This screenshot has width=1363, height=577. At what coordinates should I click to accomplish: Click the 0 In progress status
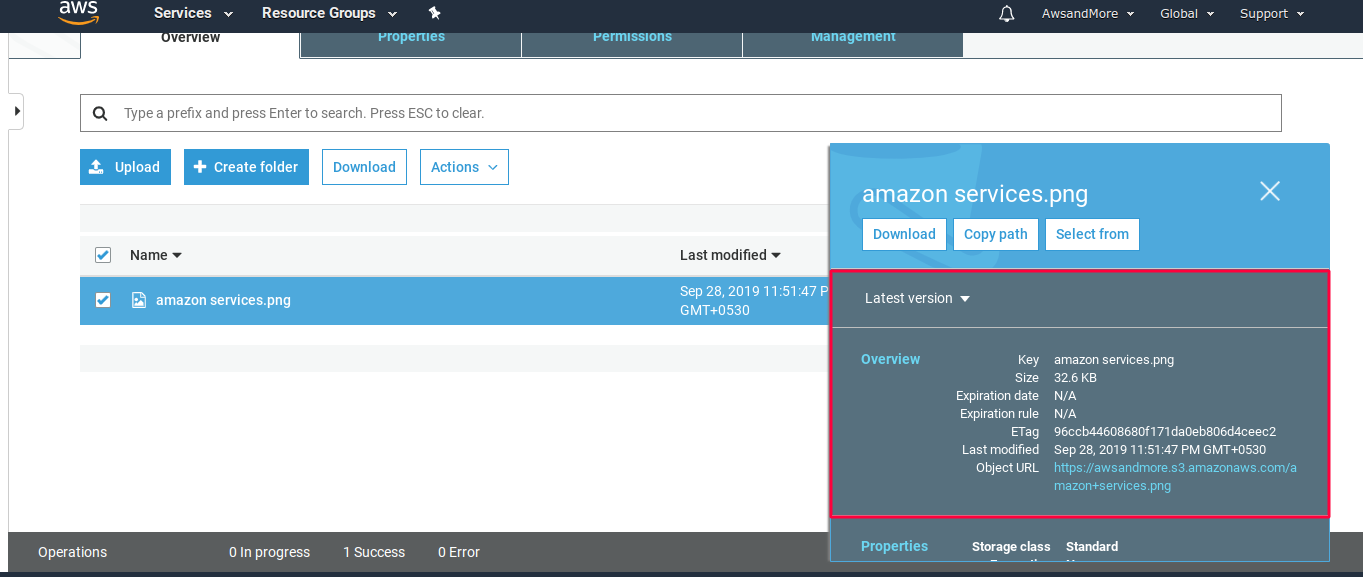269,552
